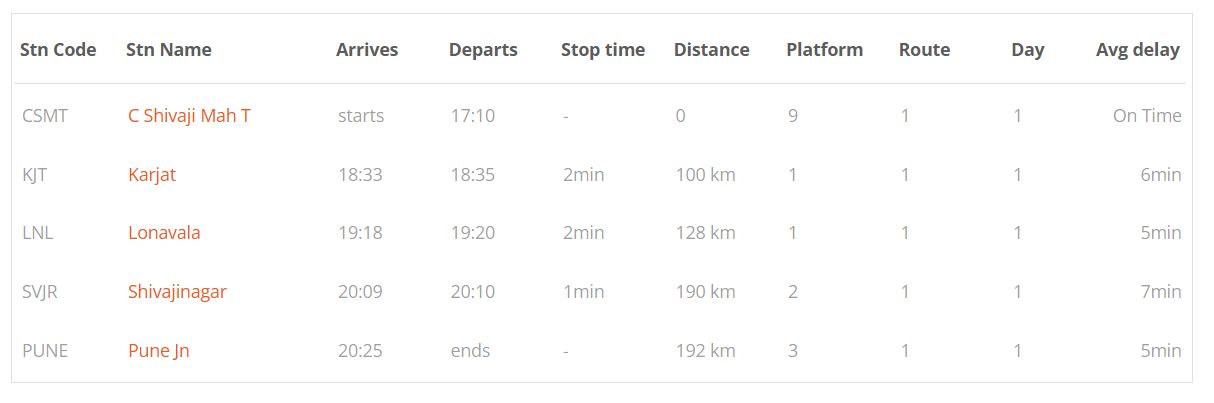Click the Departs column header

tap(483, 50)
